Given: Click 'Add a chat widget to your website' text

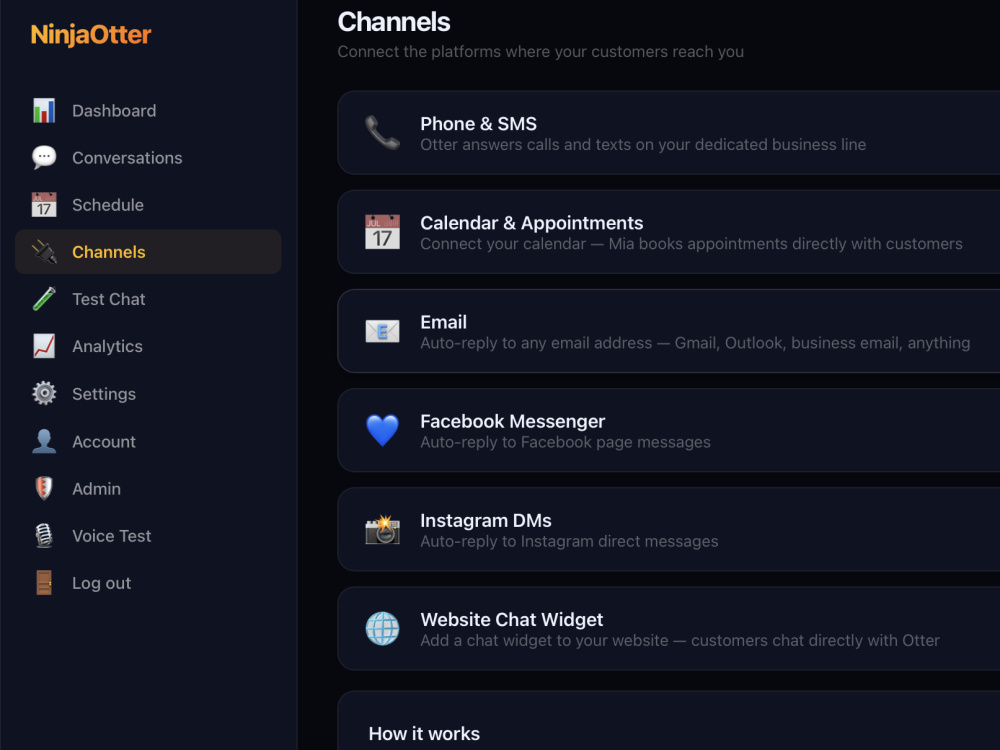Looking at the screenshot, I should coord(680,640).
